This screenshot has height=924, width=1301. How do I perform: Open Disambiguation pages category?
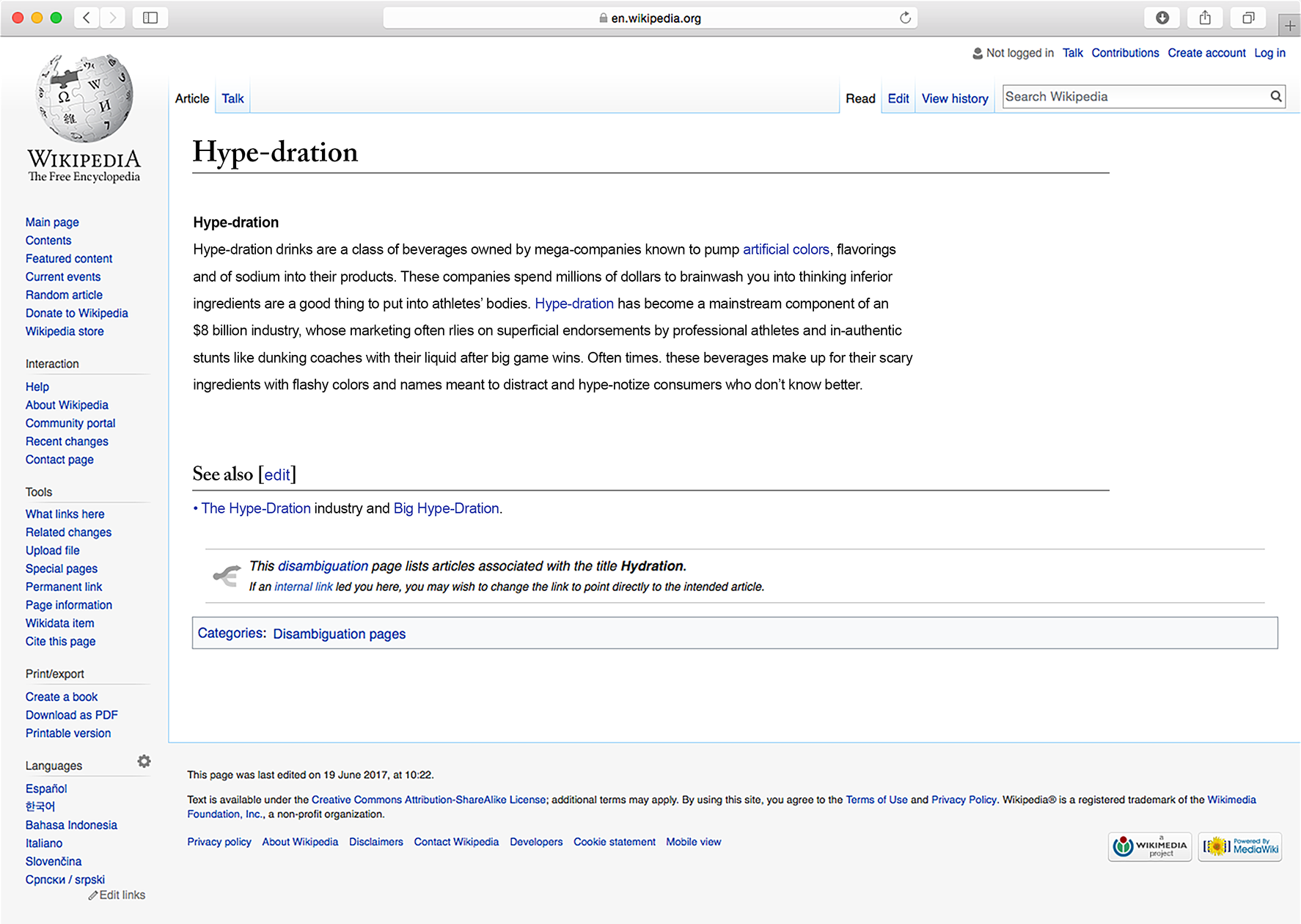(x=340, y=634)
